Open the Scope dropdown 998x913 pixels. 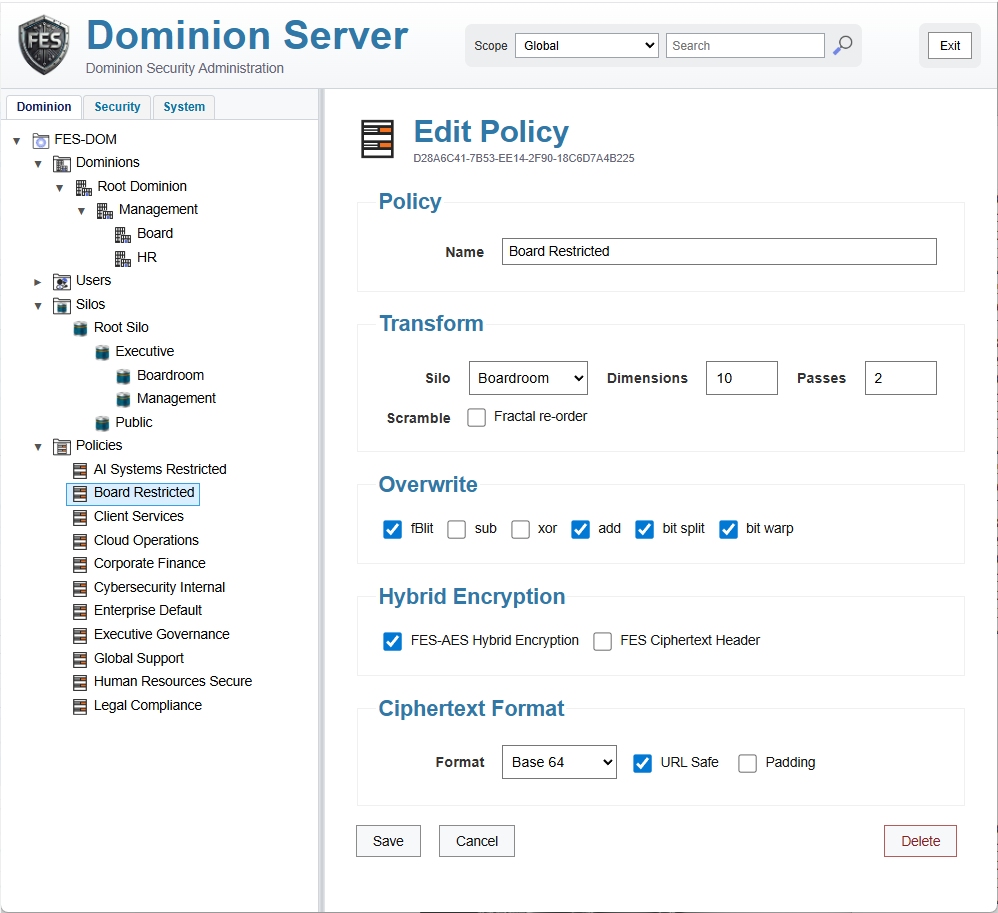[x=586, y=45]
